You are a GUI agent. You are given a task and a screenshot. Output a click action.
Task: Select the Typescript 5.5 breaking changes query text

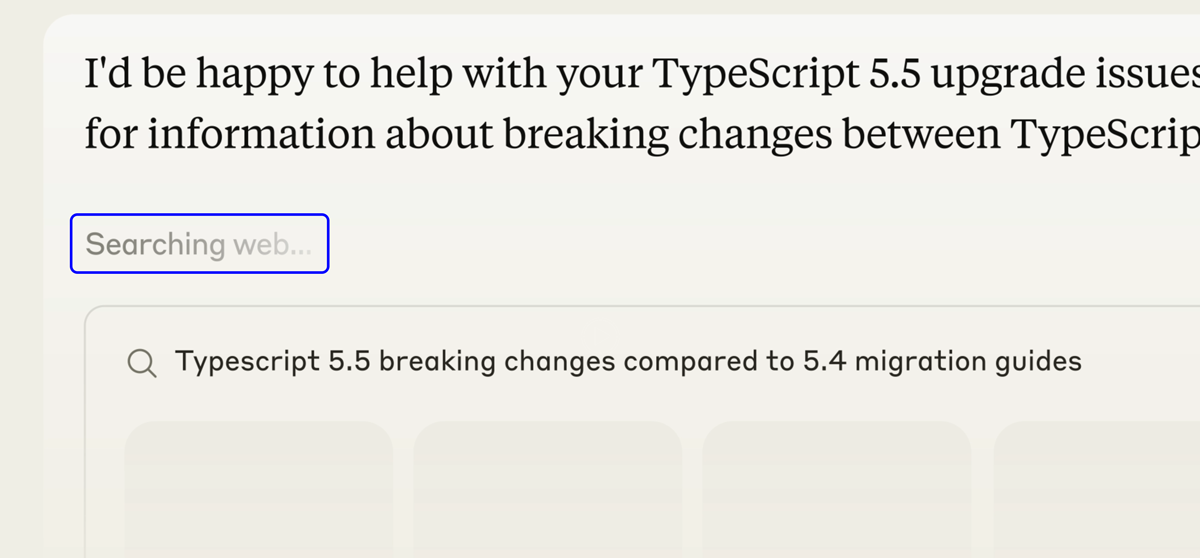(629, 361)
